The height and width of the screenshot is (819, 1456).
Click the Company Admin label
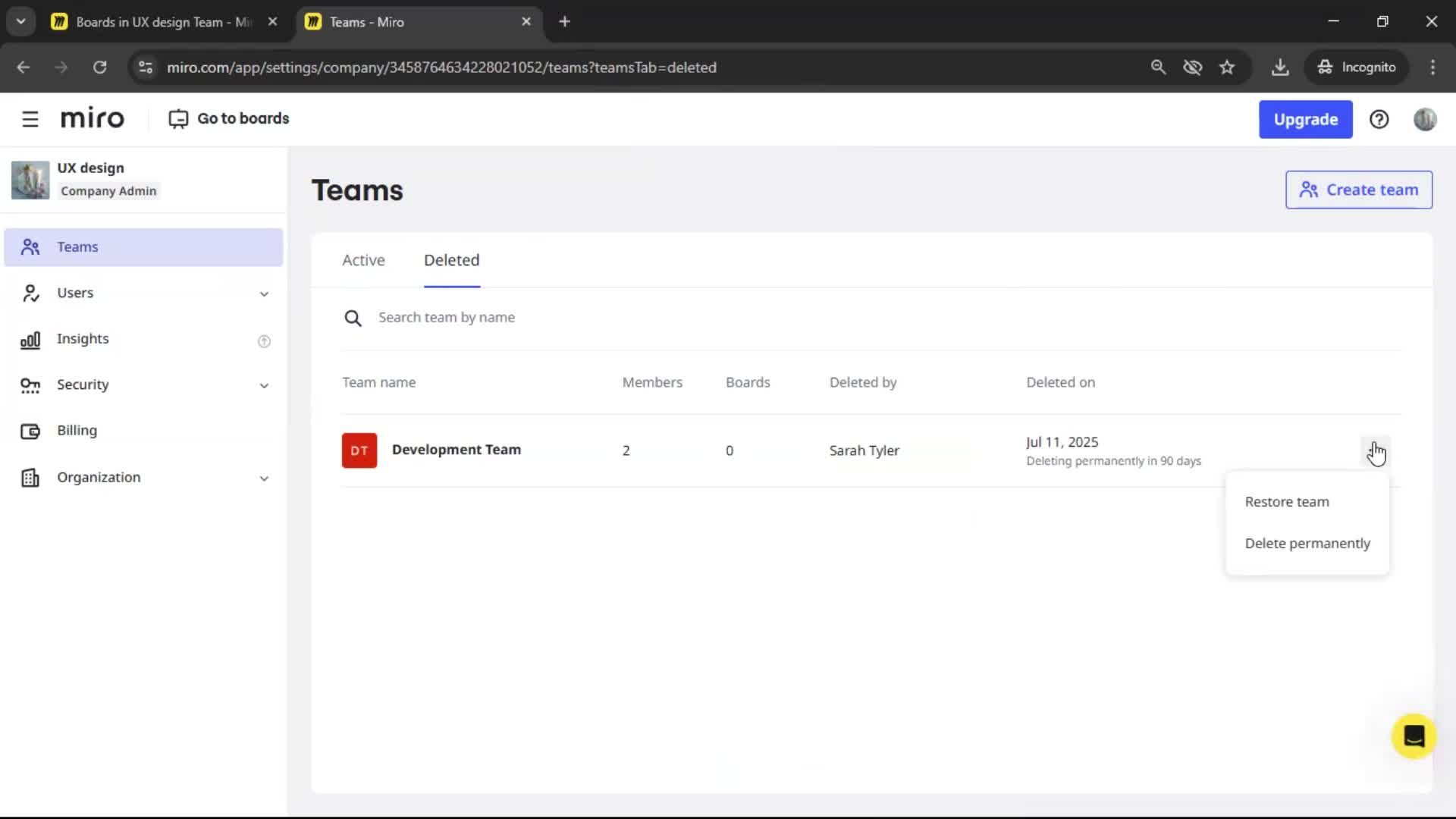point(108,191)
